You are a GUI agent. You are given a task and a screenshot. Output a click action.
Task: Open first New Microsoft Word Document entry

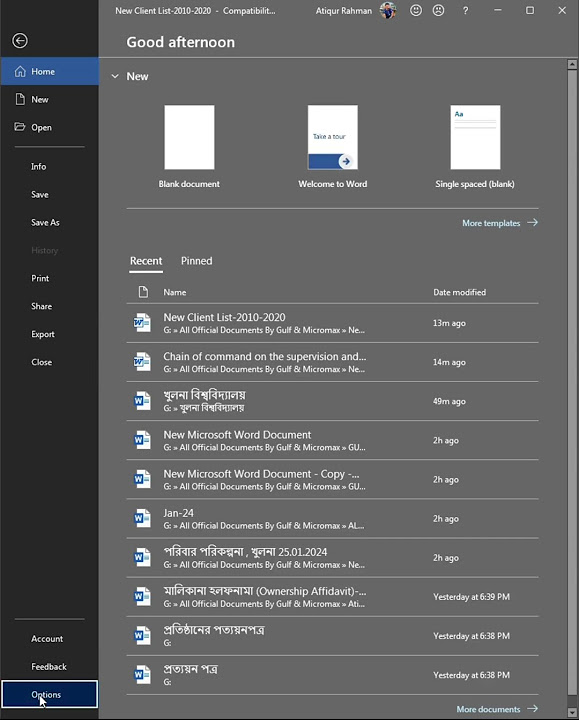(332, 440)
